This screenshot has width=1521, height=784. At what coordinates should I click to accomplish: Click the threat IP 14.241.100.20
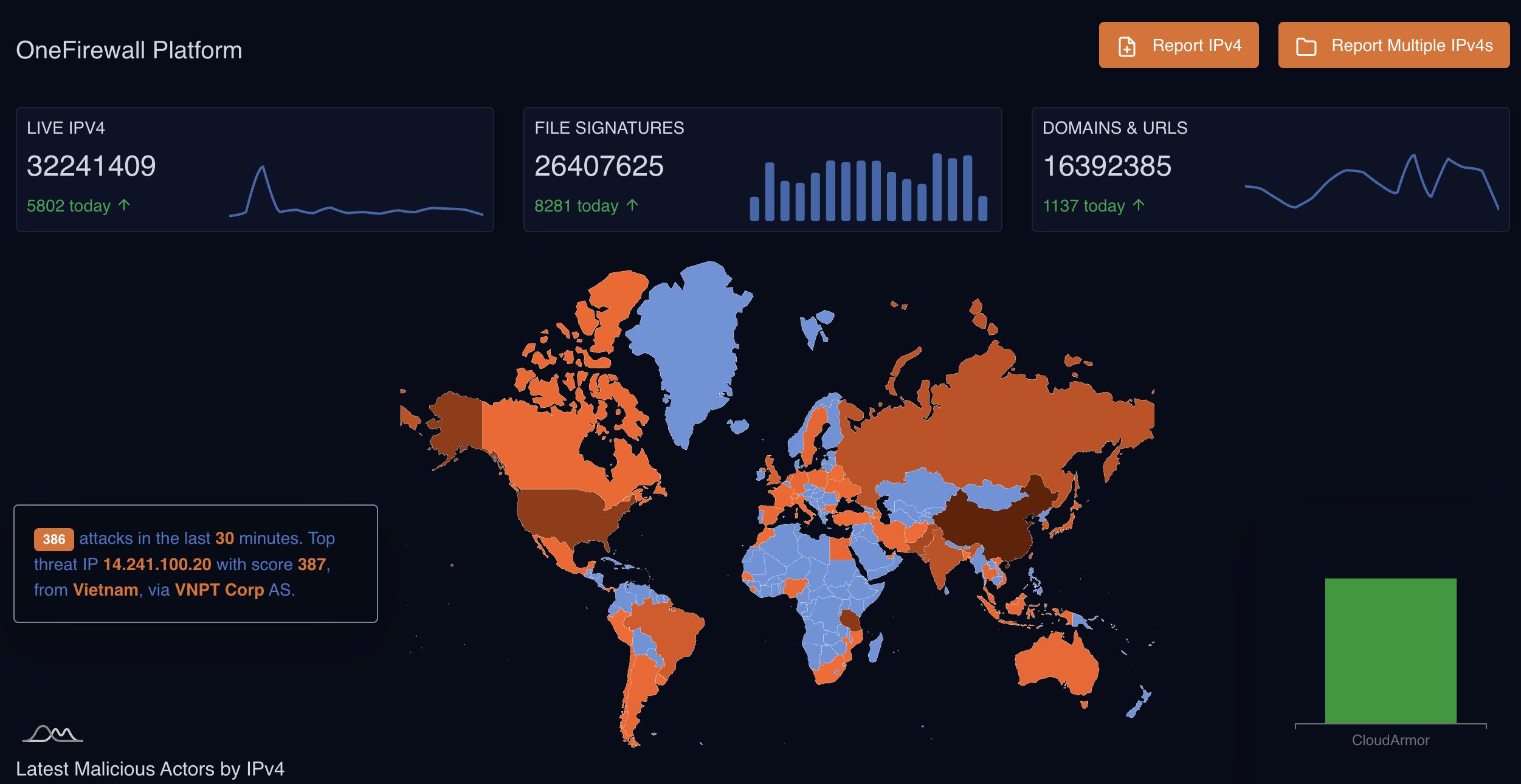point(157,565)
